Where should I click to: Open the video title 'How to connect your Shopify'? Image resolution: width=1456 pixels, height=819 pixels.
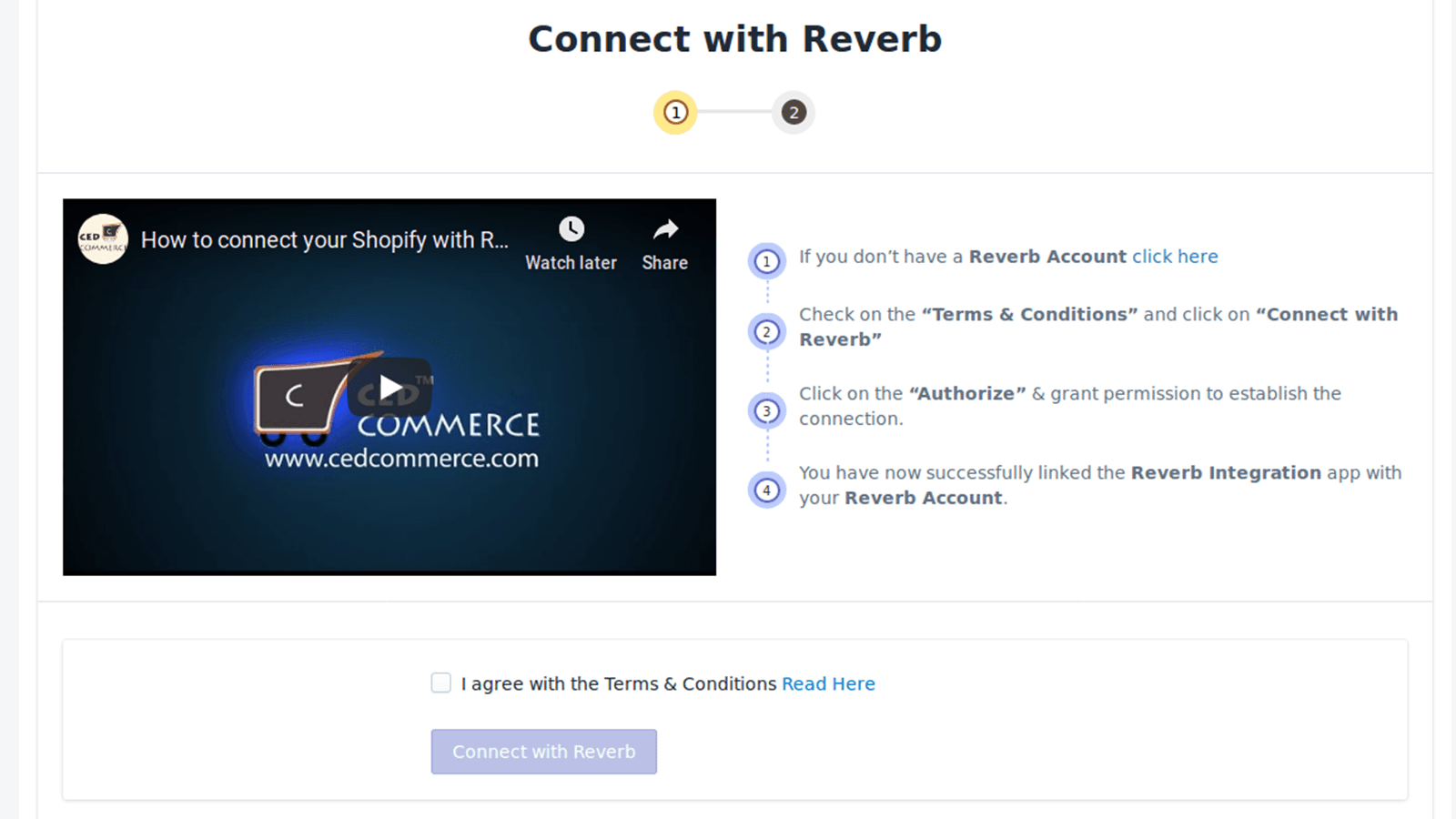[x=325, y=239]
